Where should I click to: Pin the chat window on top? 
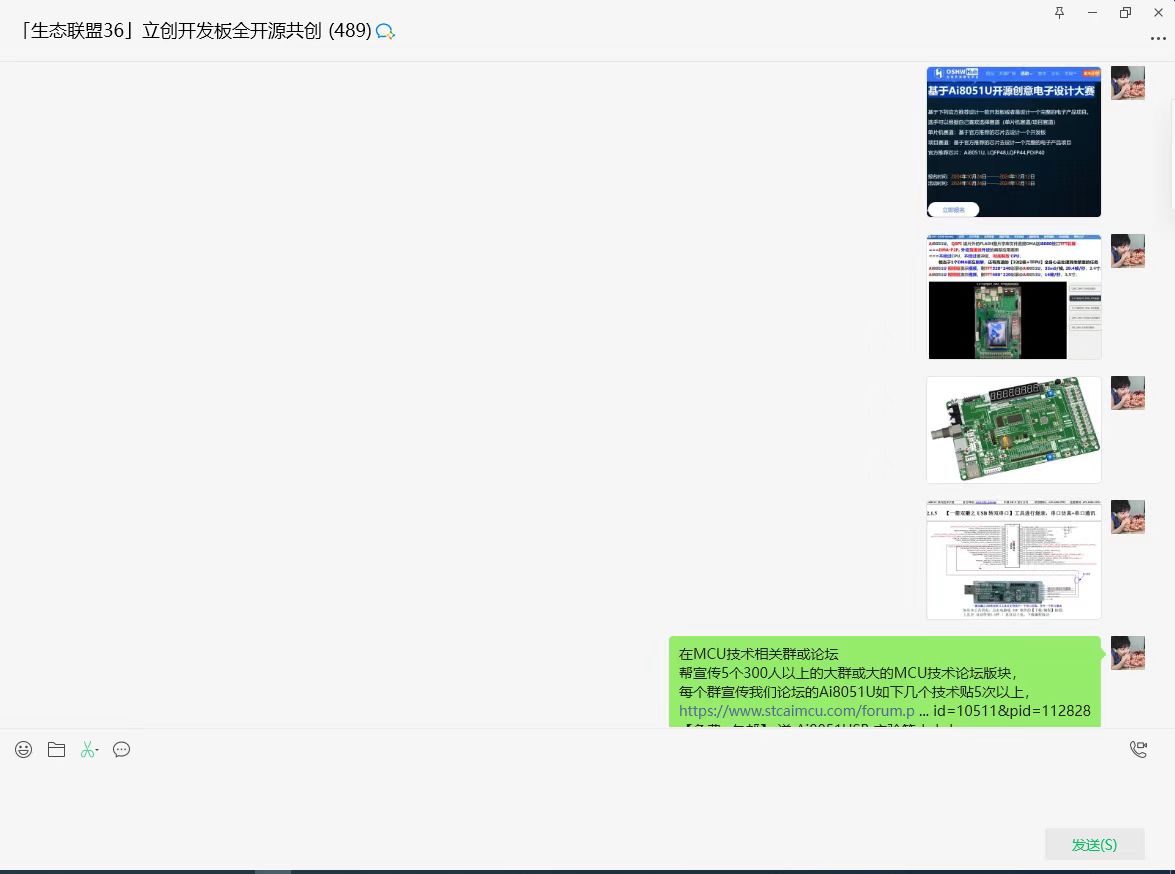coord(1059,13)
